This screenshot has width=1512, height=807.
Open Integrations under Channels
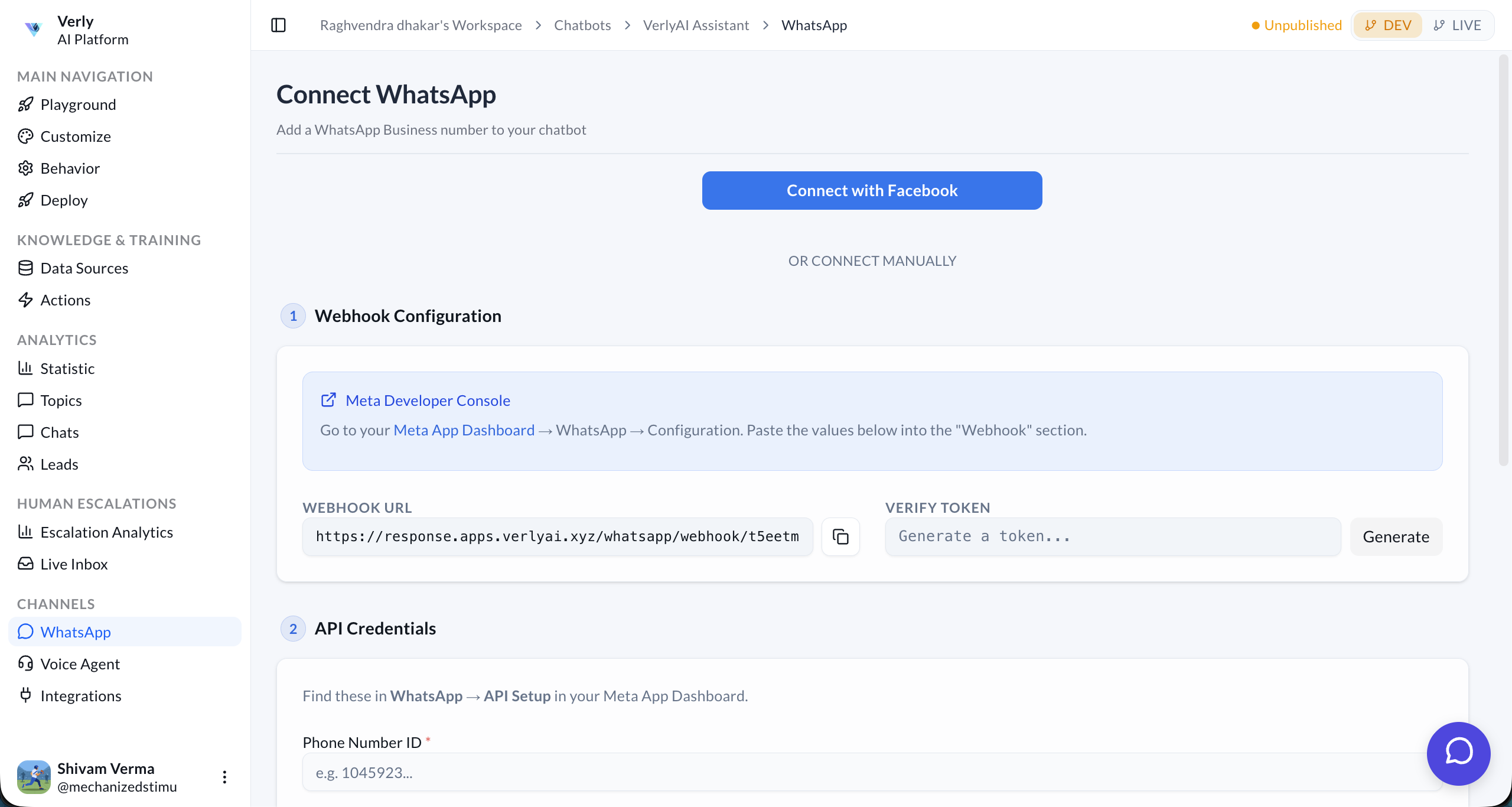tap(82, 696)
